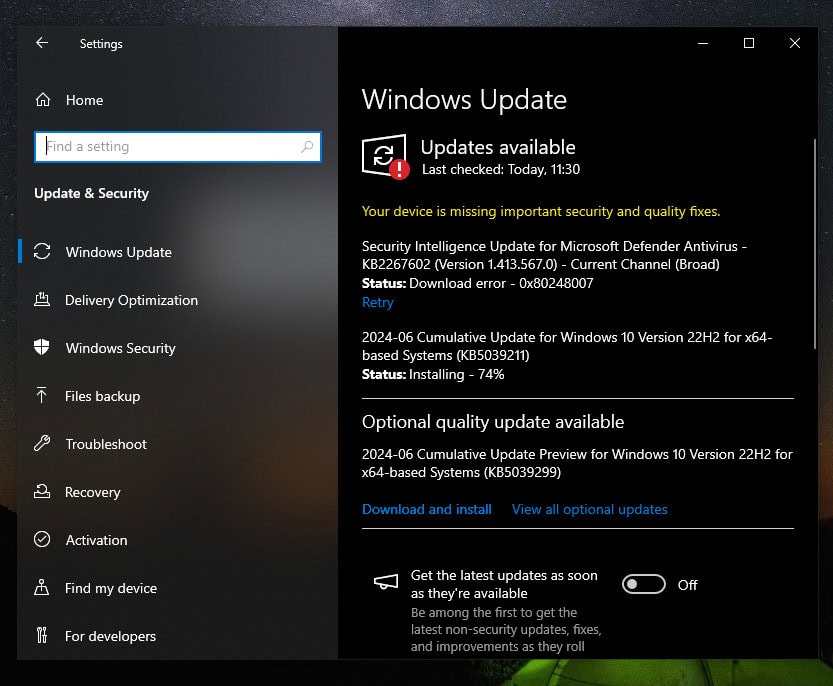
Task: Click the Windows Update sync arrows icon
Action: tap(42, 252)
